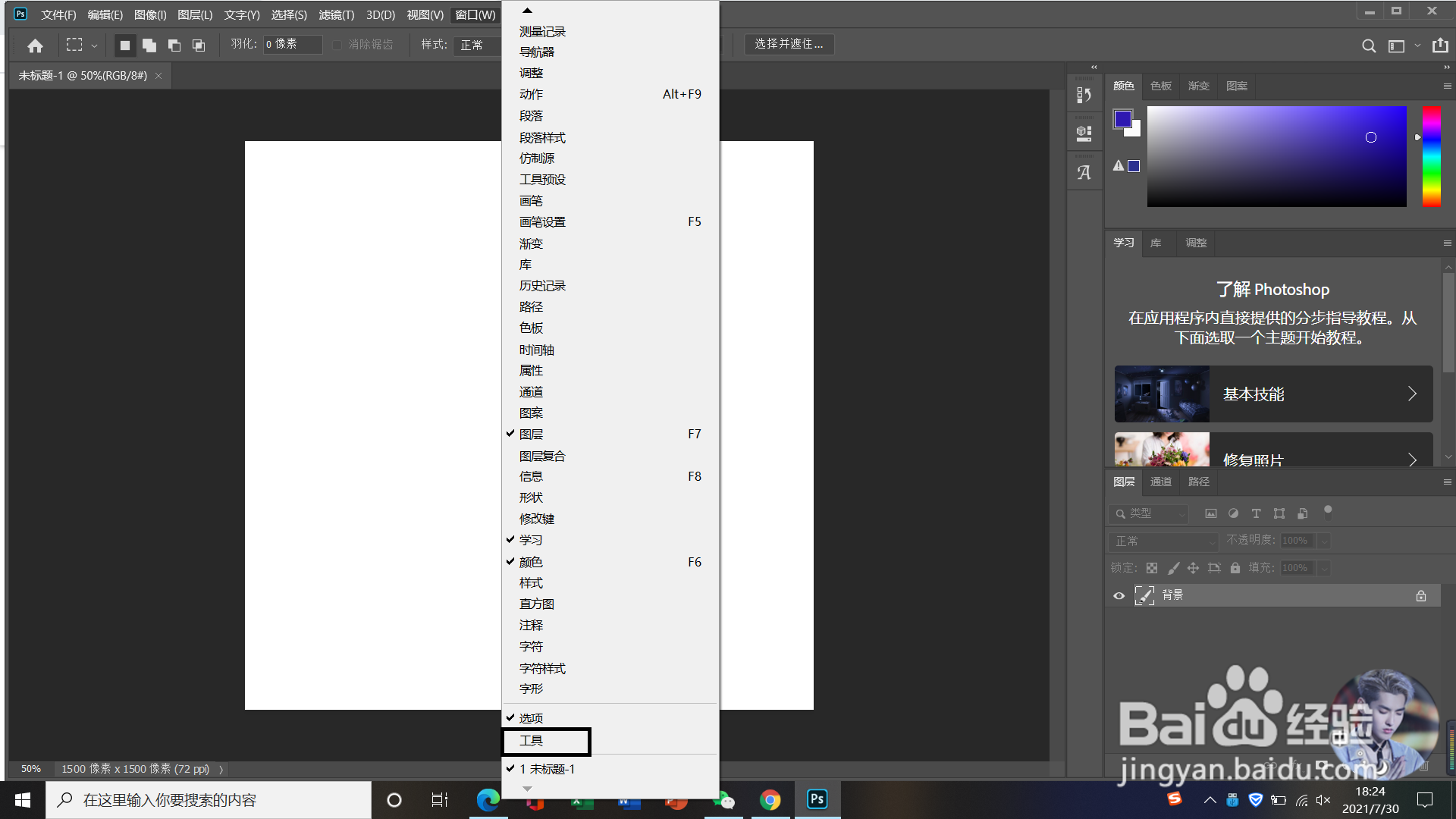The height and width of the screenshot is (819, 1456).
Task: Open the Glyphs panel dock icon
Action: (x=1084, y=172)
